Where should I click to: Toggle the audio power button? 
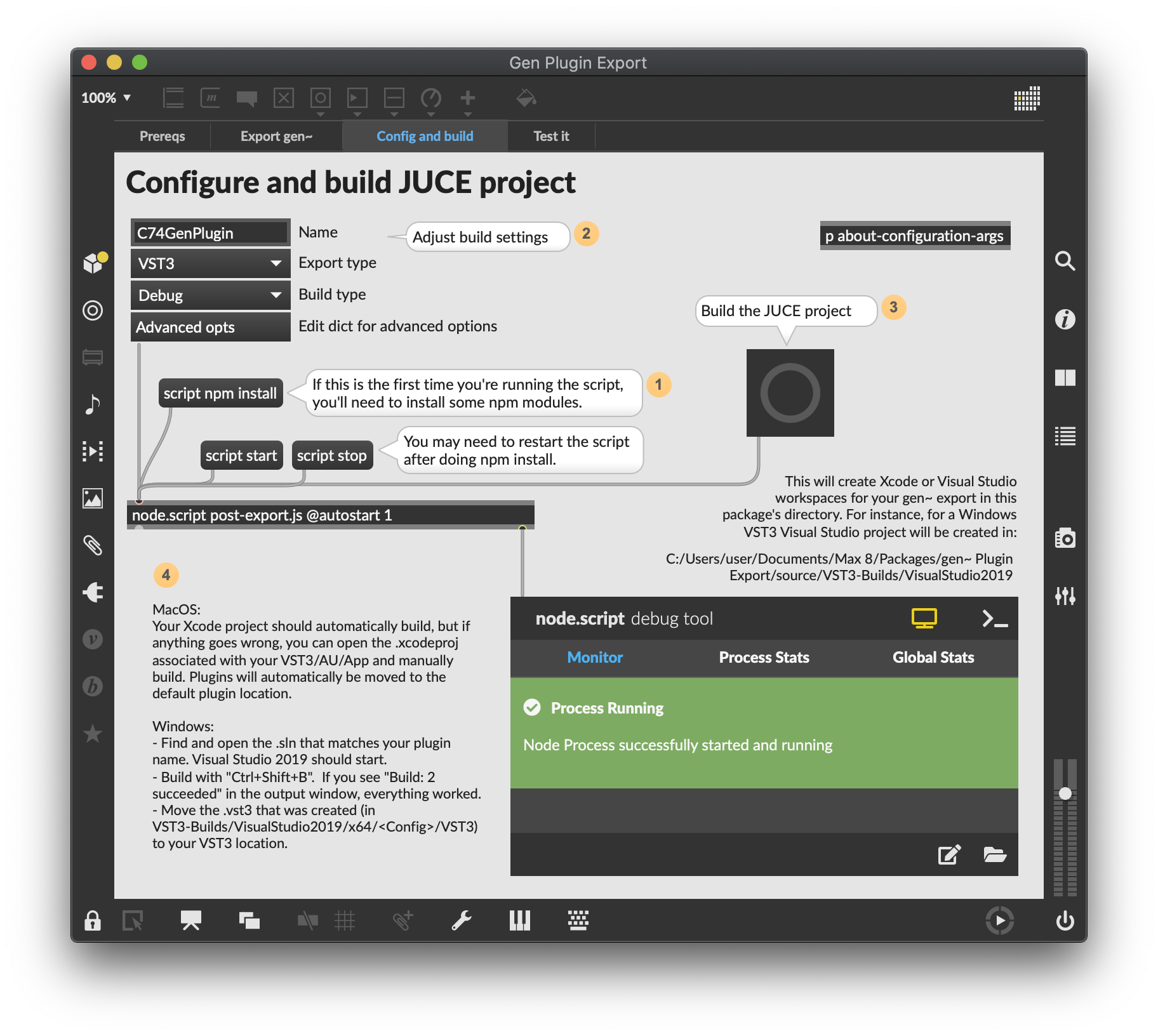tap(1065, 920)
